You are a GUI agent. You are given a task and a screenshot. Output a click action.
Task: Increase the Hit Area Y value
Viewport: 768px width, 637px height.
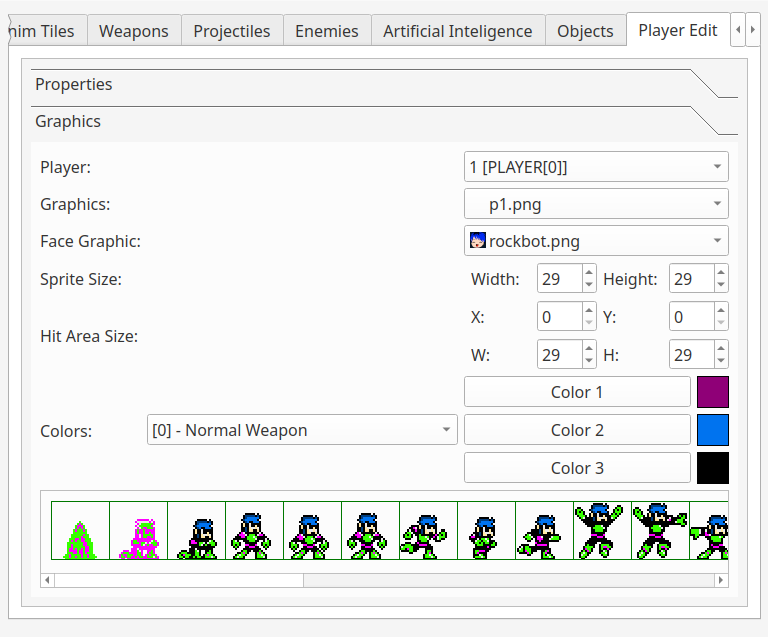(721, 310)
